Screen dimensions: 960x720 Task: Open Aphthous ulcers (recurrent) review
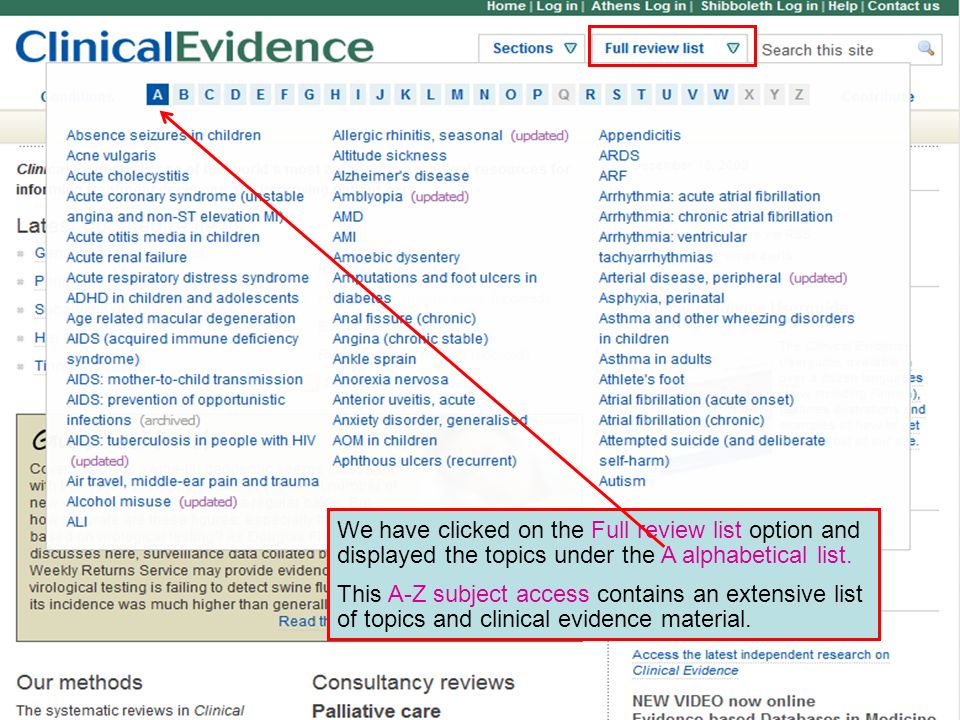(x=424, y=461)
